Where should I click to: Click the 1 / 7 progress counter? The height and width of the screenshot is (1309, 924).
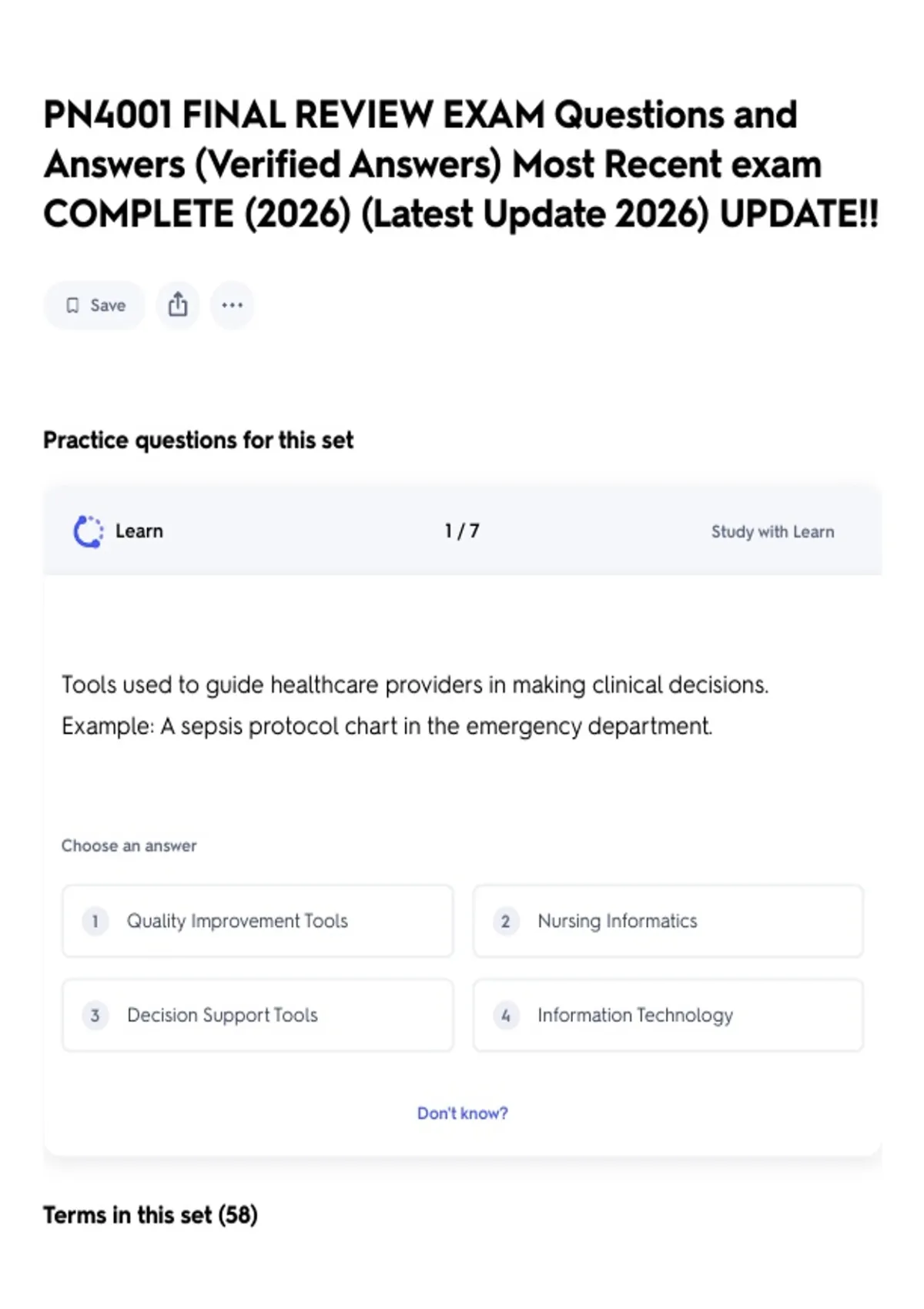(462, 531)
